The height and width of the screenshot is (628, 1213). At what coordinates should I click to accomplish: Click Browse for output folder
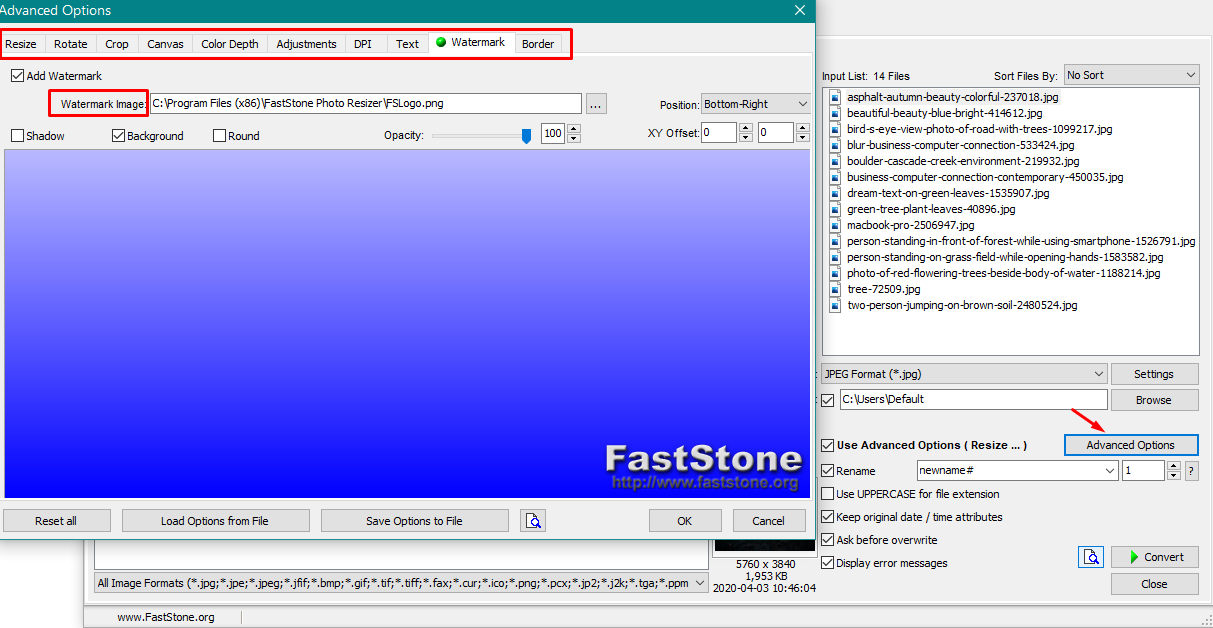[x=1154, y=400]
